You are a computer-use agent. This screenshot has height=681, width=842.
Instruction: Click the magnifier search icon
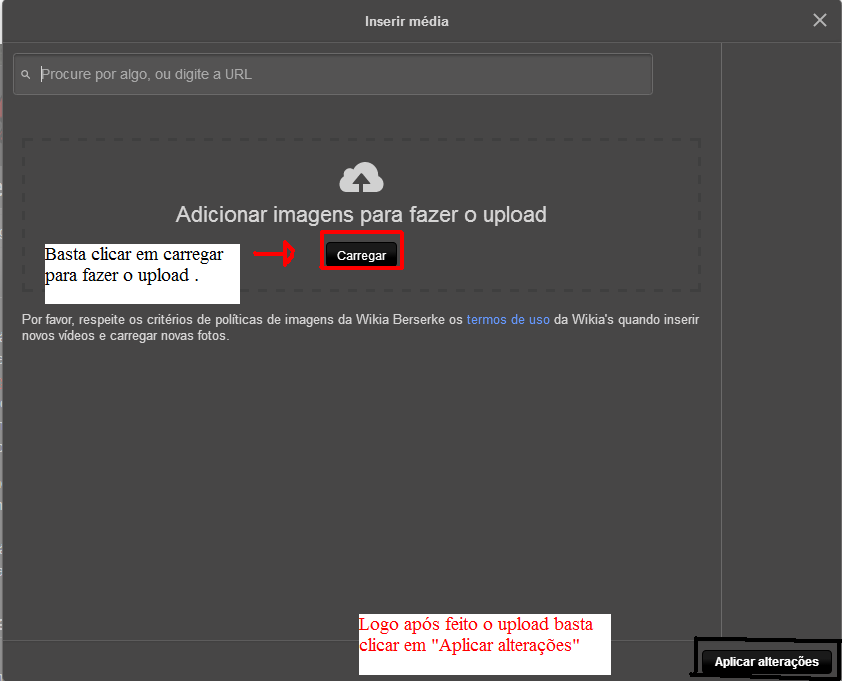25,74
